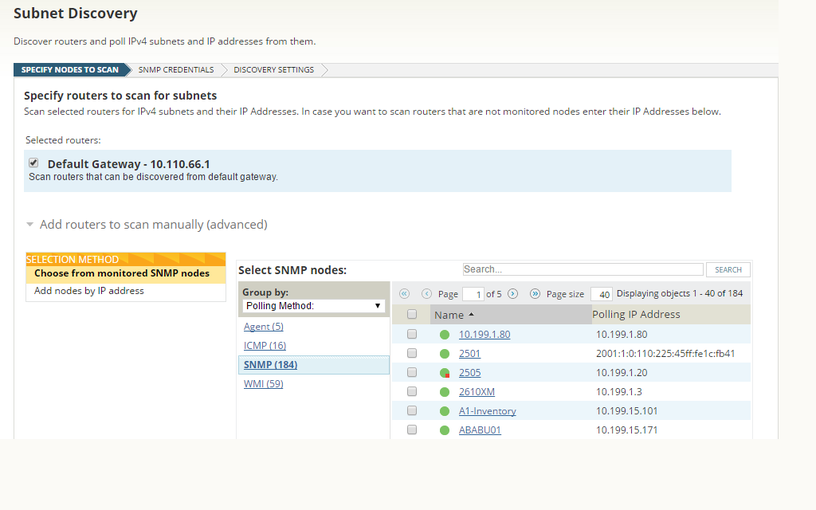Image resolution: width=816 pixels, height=510 pixels.
Task: Click IP address 10.199.1.3
Action: pyautogui.click(x=619, y=392)
